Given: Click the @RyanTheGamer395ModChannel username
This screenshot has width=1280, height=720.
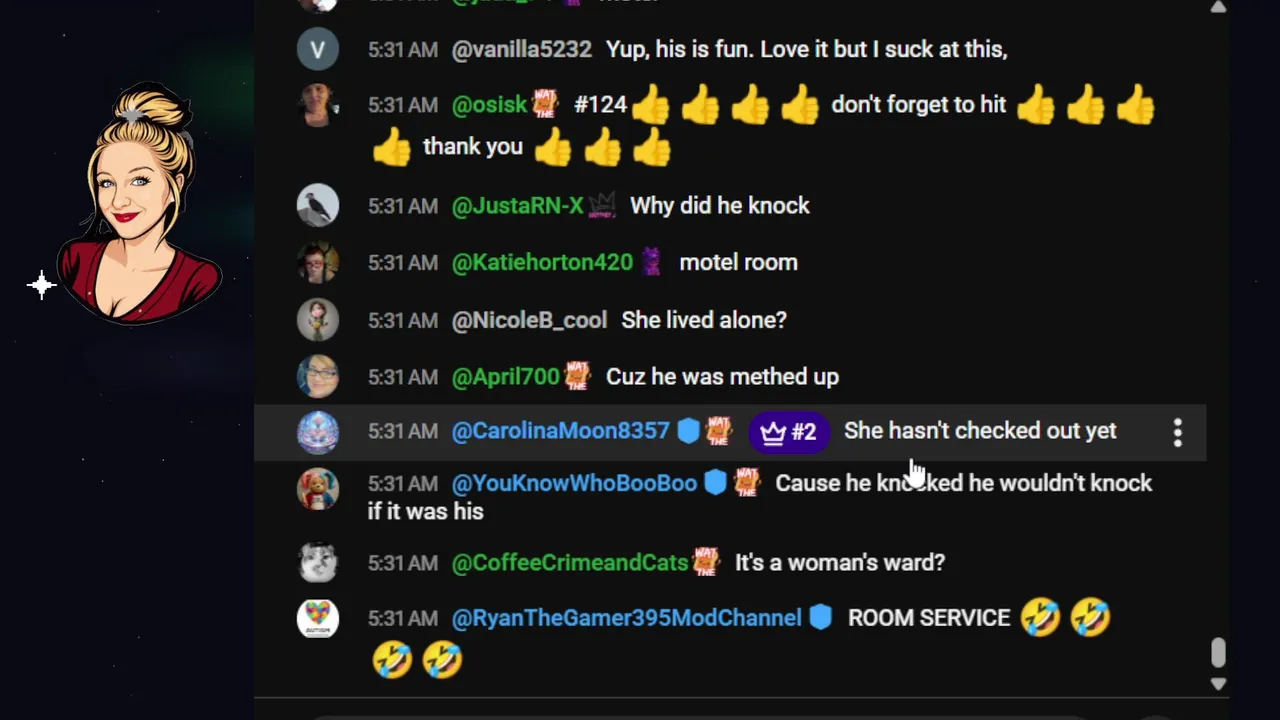Looking at the screenshot, I should coord(627,618).
